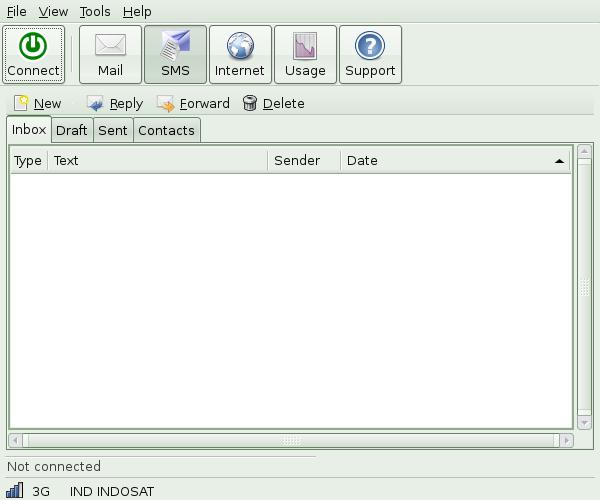Open the Internet globe button
Screen dimensions: 600x500
[x=240, y=54]
